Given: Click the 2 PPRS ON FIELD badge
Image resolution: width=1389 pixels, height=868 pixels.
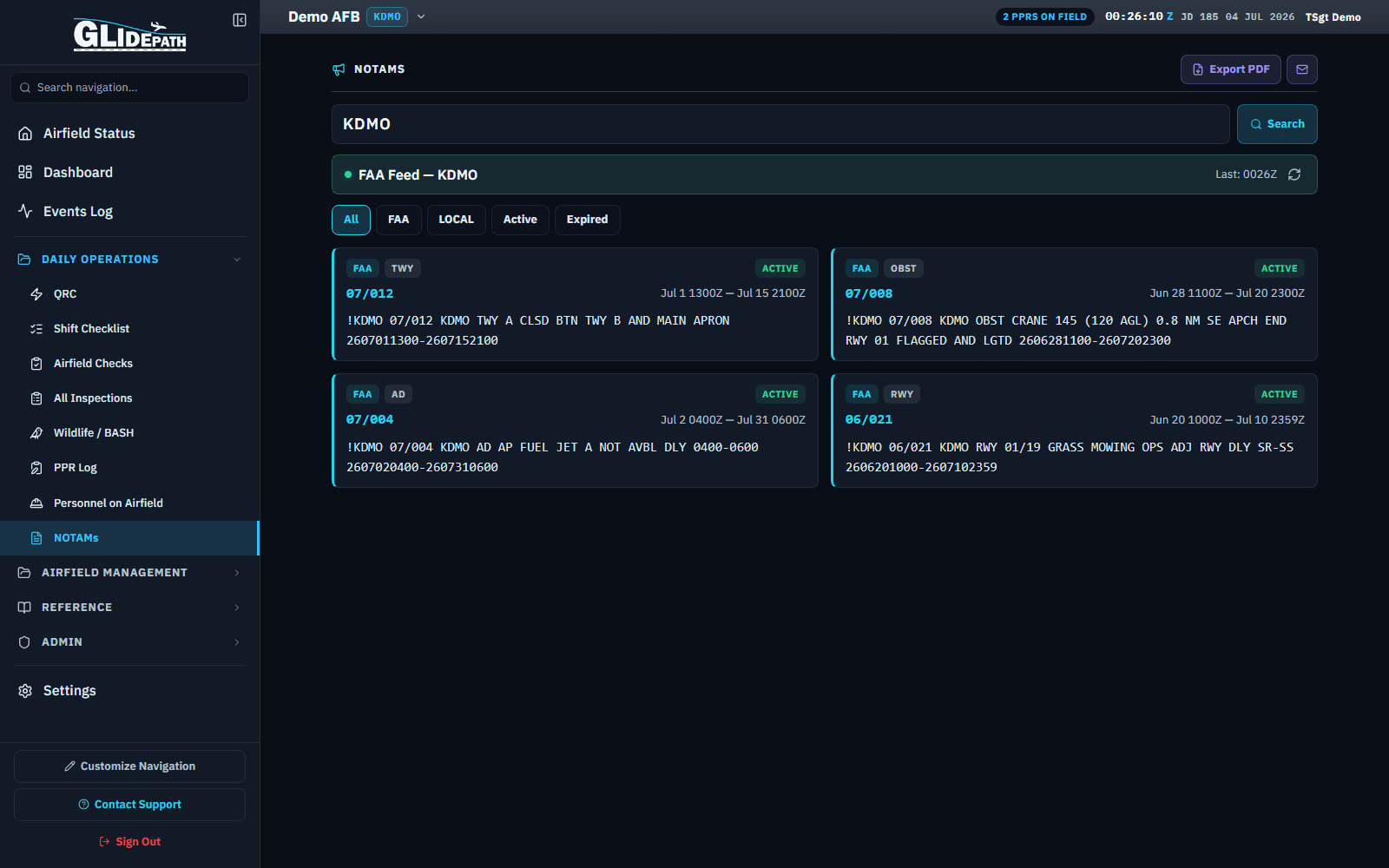Looking at the screenshot, I should click(1044, 16).
